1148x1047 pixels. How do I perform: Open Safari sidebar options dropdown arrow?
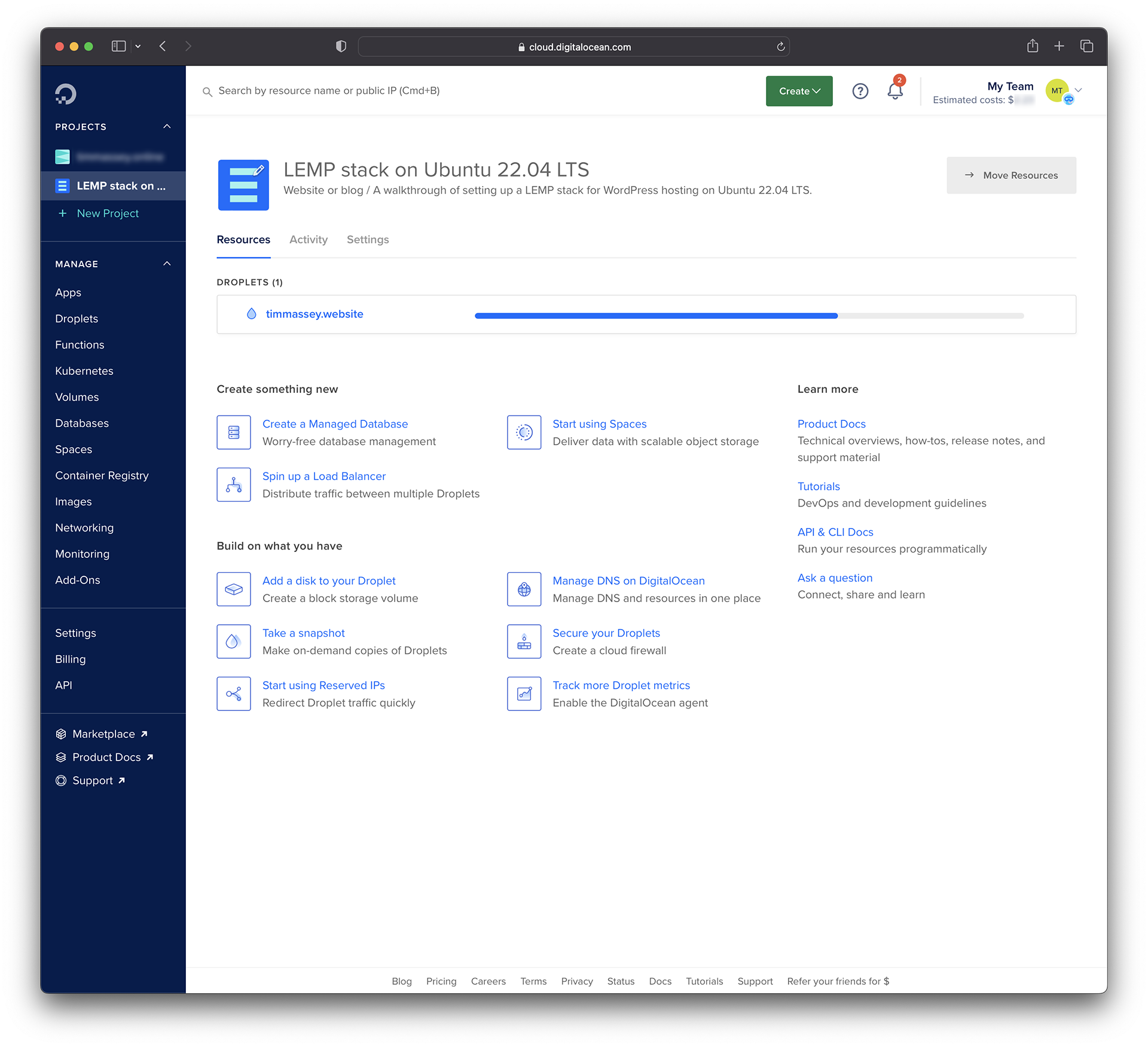point(138,46)
